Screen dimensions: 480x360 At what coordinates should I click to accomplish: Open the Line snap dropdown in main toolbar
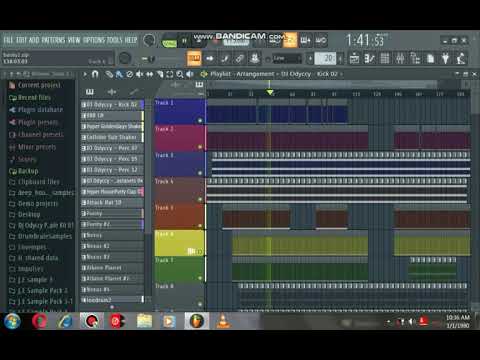[287, 59]
